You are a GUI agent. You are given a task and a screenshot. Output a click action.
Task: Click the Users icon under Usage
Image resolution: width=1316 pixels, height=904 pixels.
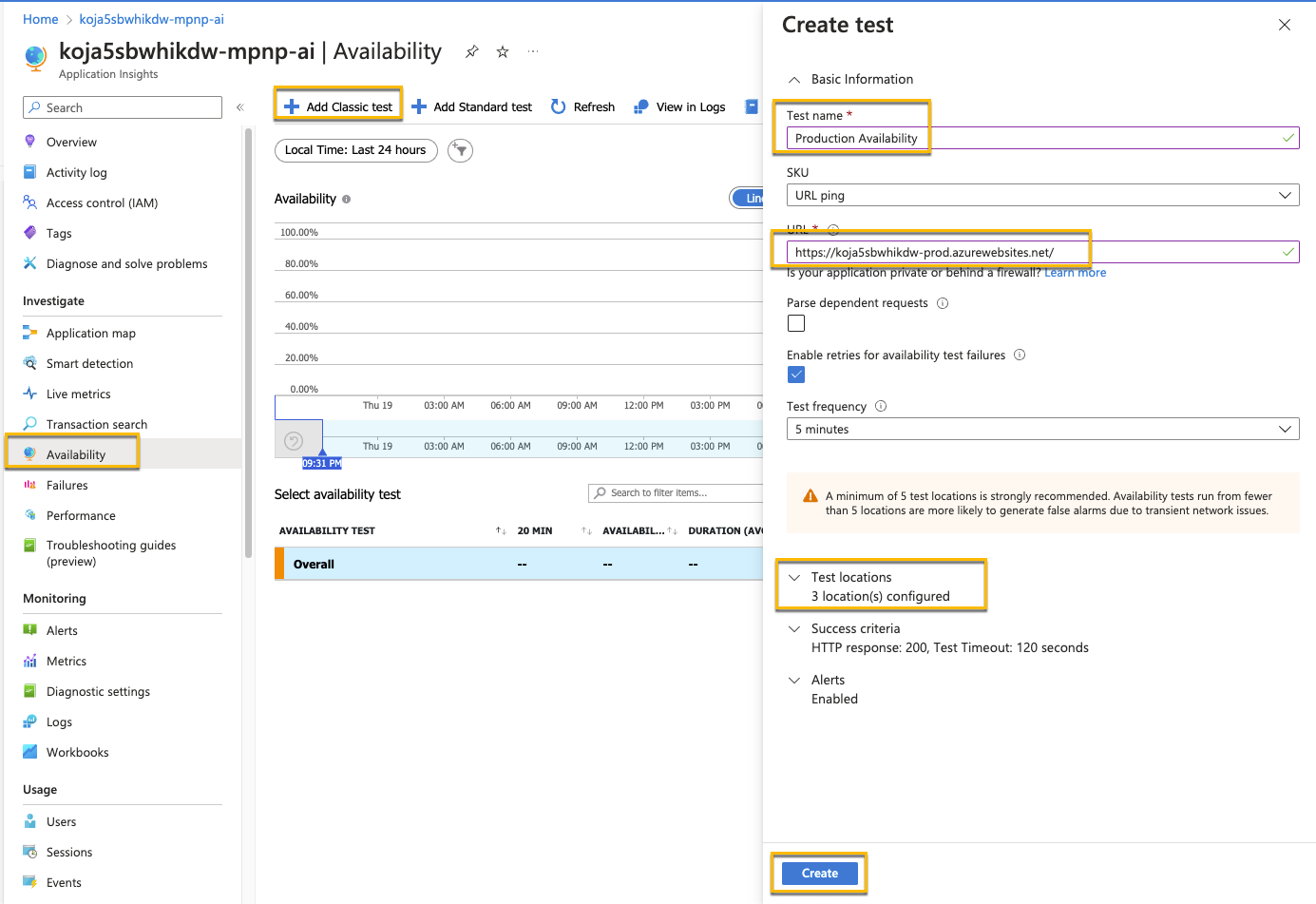pos(30,821)
